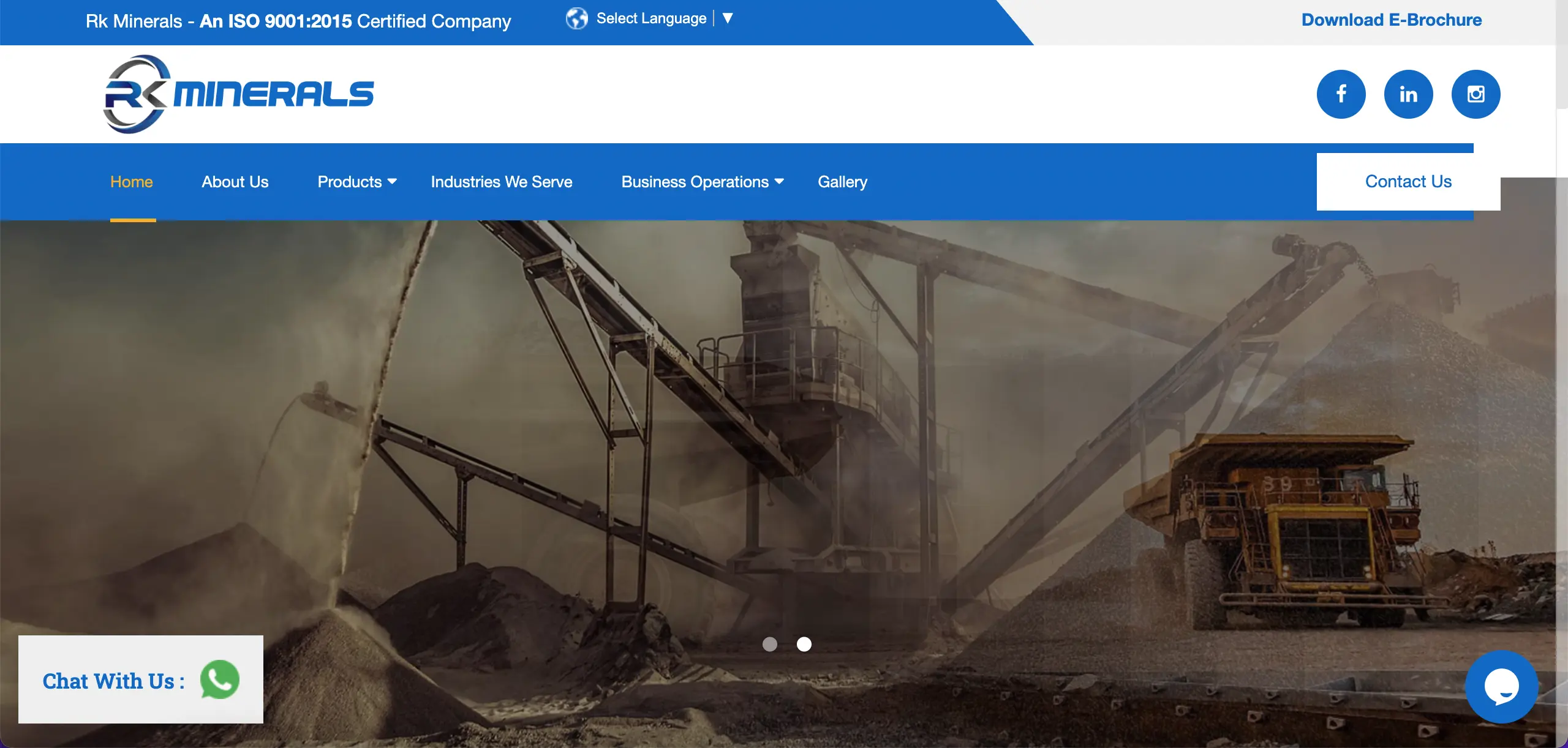
Task: Open the Gallery page
Action: (843, 182)
